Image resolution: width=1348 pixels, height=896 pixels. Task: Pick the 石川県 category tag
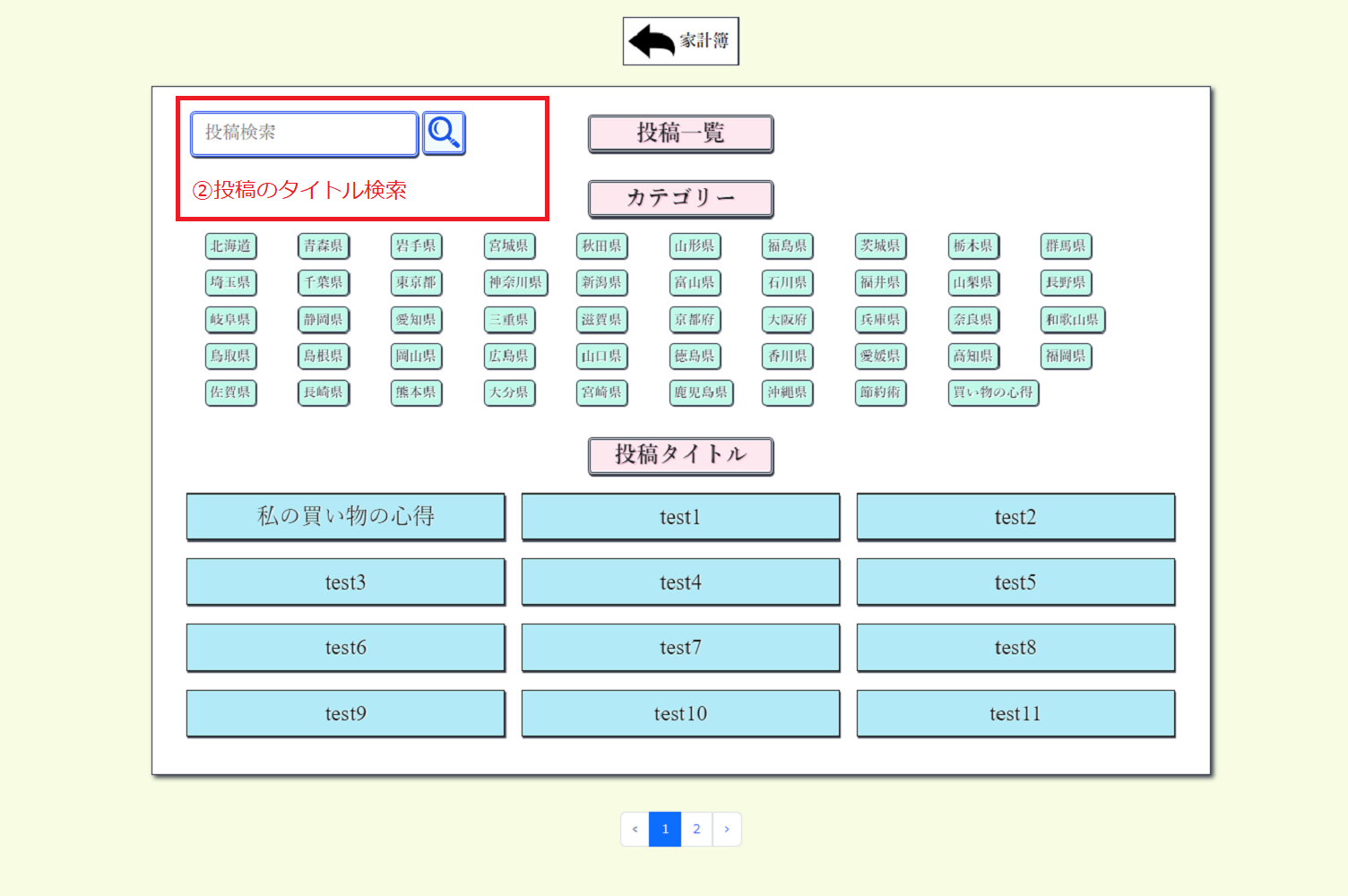pos(788,283)
